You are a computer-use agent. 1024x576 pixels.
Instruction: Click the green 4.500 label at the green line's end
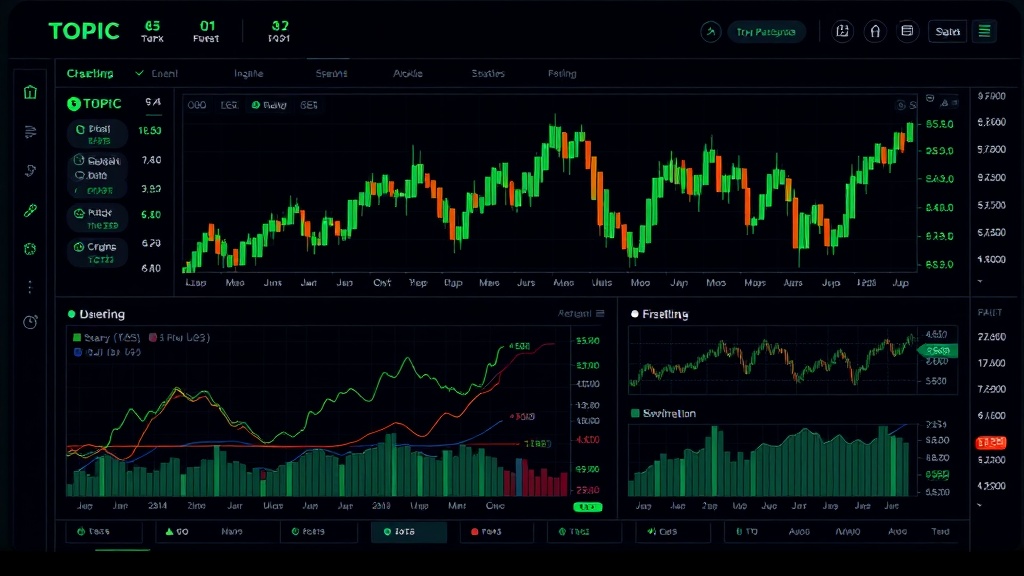pyautogui.click(x=520, y=346)
